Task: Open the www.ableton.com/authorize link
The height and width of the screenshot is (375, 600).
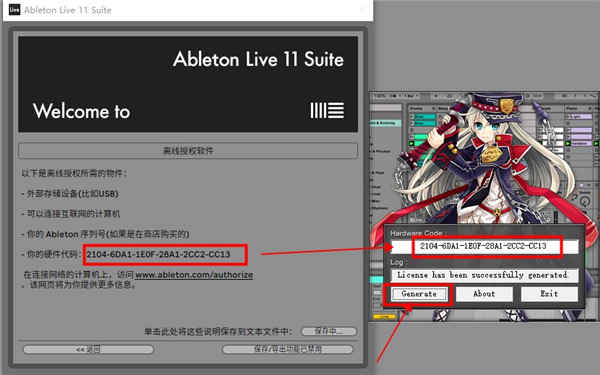Action: coord(194,275)
